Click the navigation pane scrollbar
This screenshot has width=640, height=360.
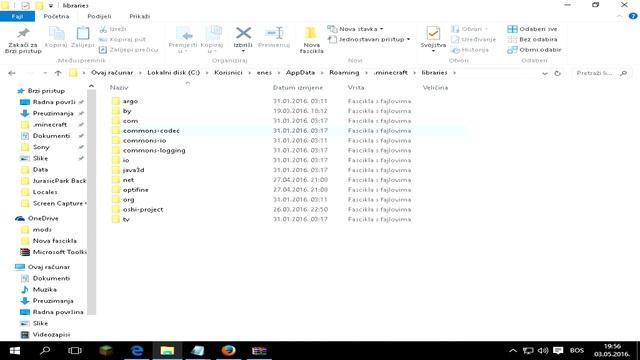coord(91,202)
